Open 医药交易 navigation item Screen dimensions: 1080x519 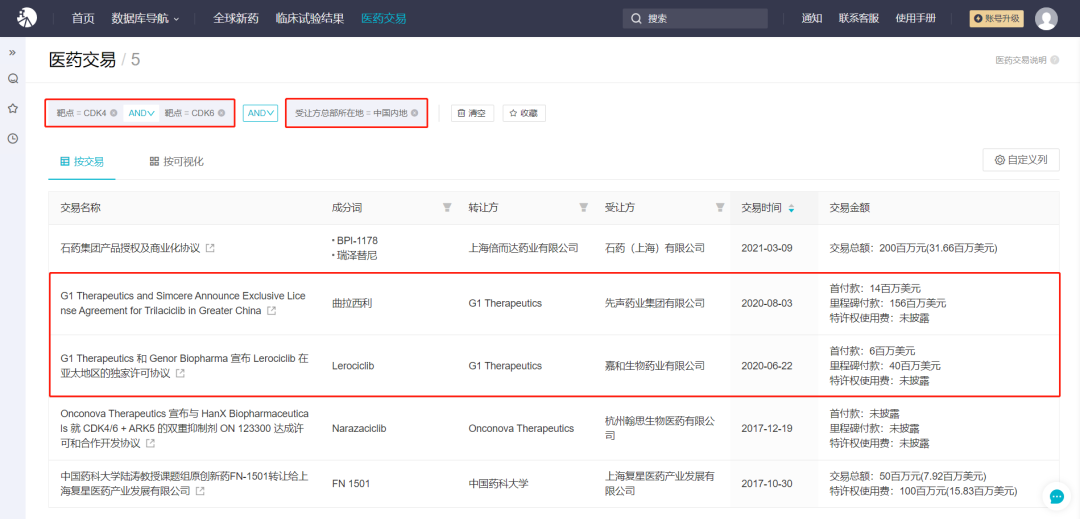(384, 19)
